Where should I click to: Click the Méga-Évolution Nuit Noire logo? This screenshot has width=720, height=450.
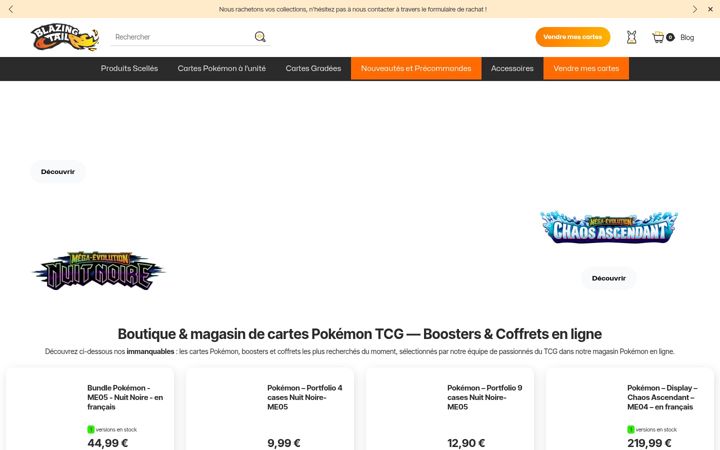(98, 271)
